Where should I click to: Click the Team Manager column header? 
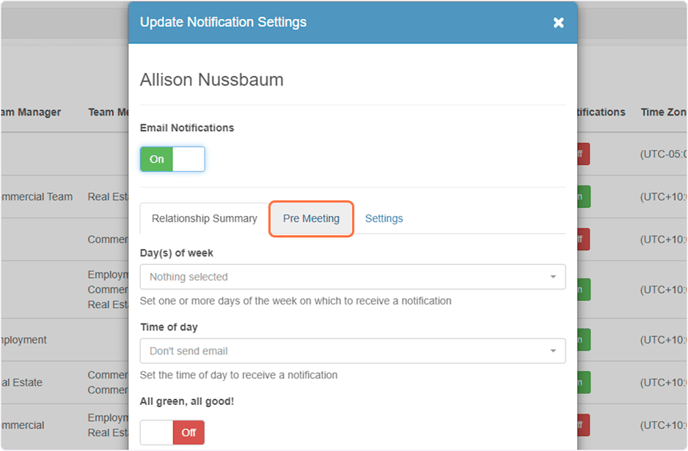pos(30,112)
